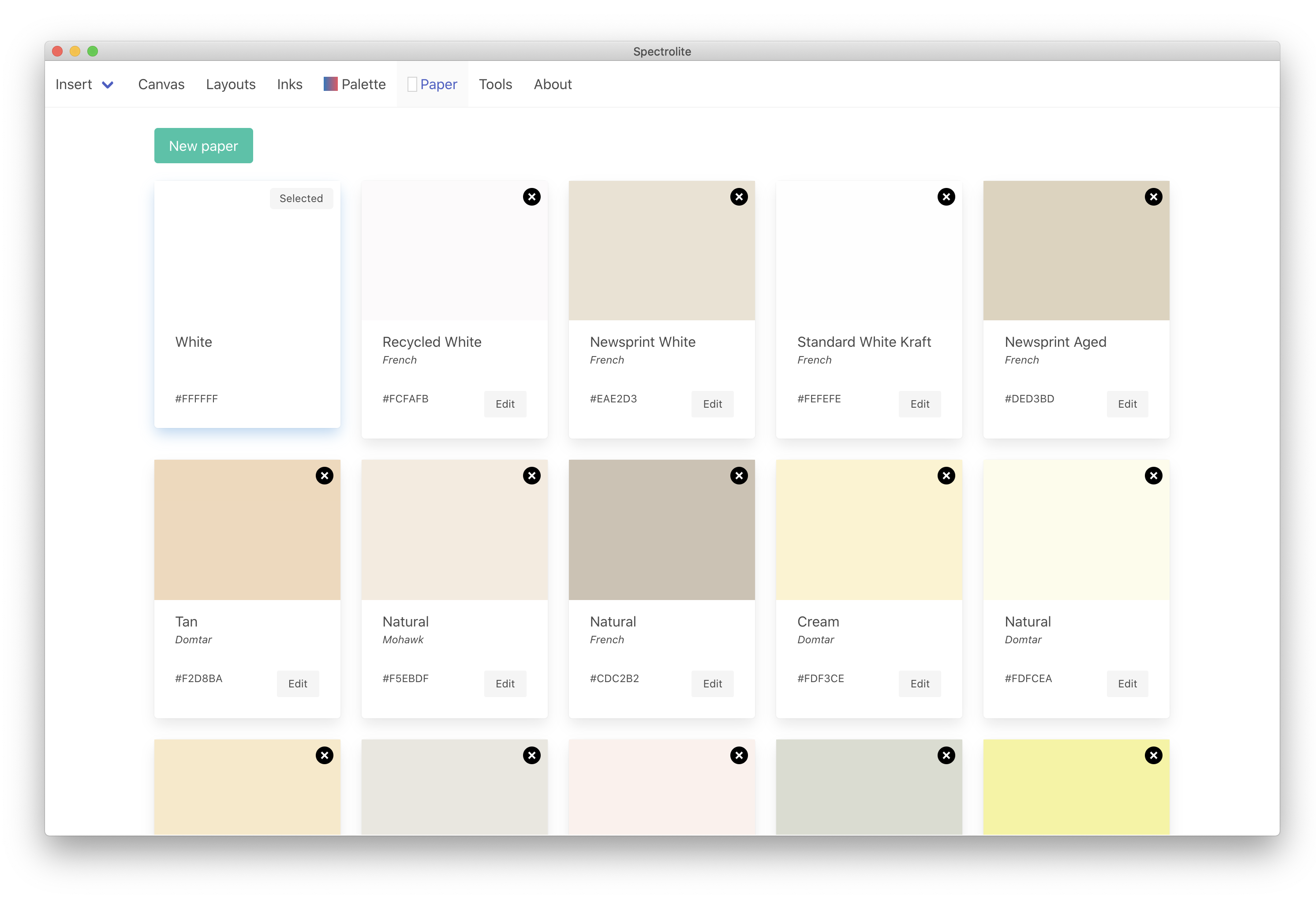The image size is (1316, 908).
Task: Delete the Newsprint White paper card
Action: 739,197
